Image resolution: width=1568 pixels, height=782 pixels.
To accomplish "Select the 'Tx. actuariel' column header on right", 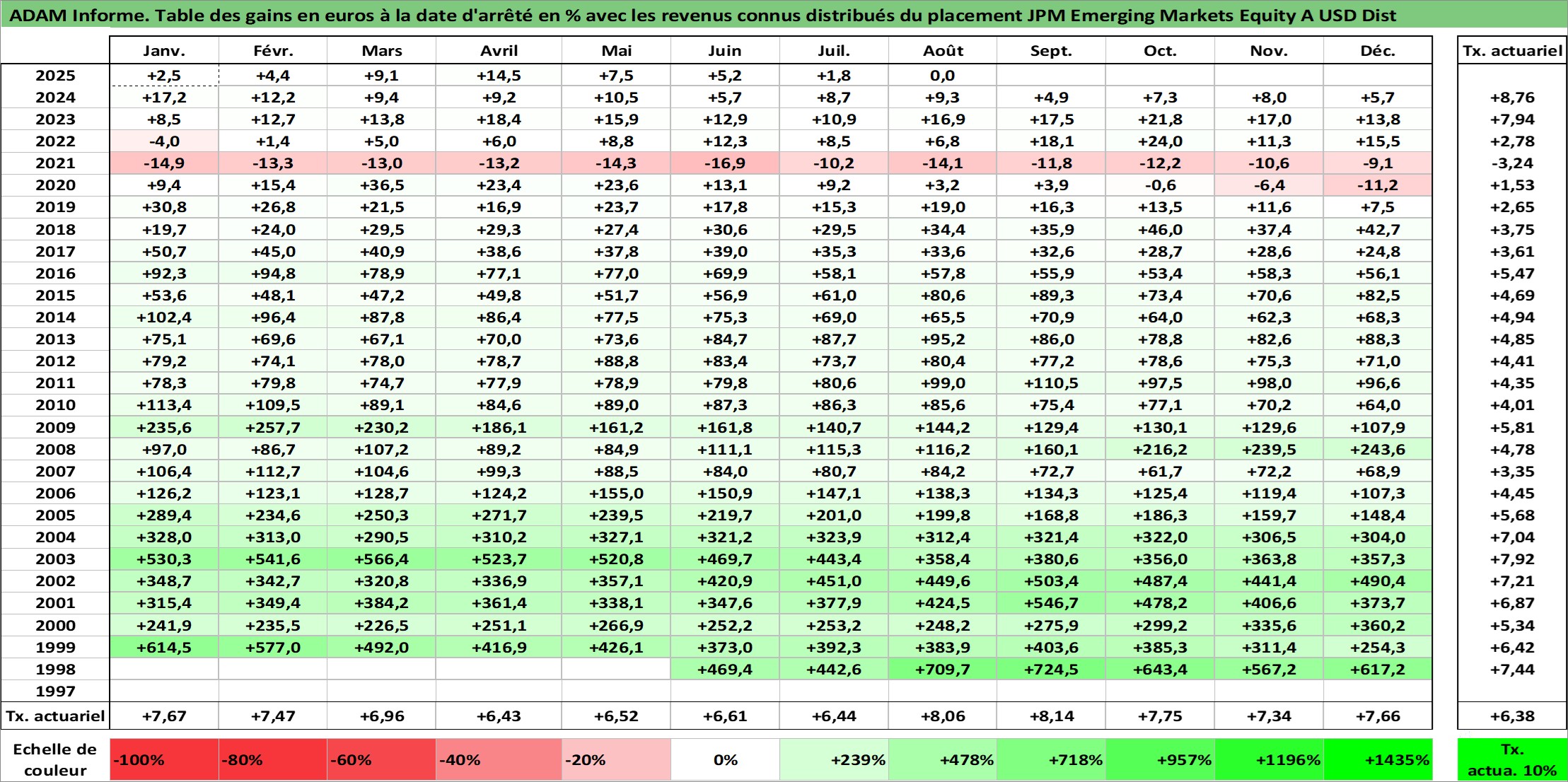I will (x=1512, y=51).
